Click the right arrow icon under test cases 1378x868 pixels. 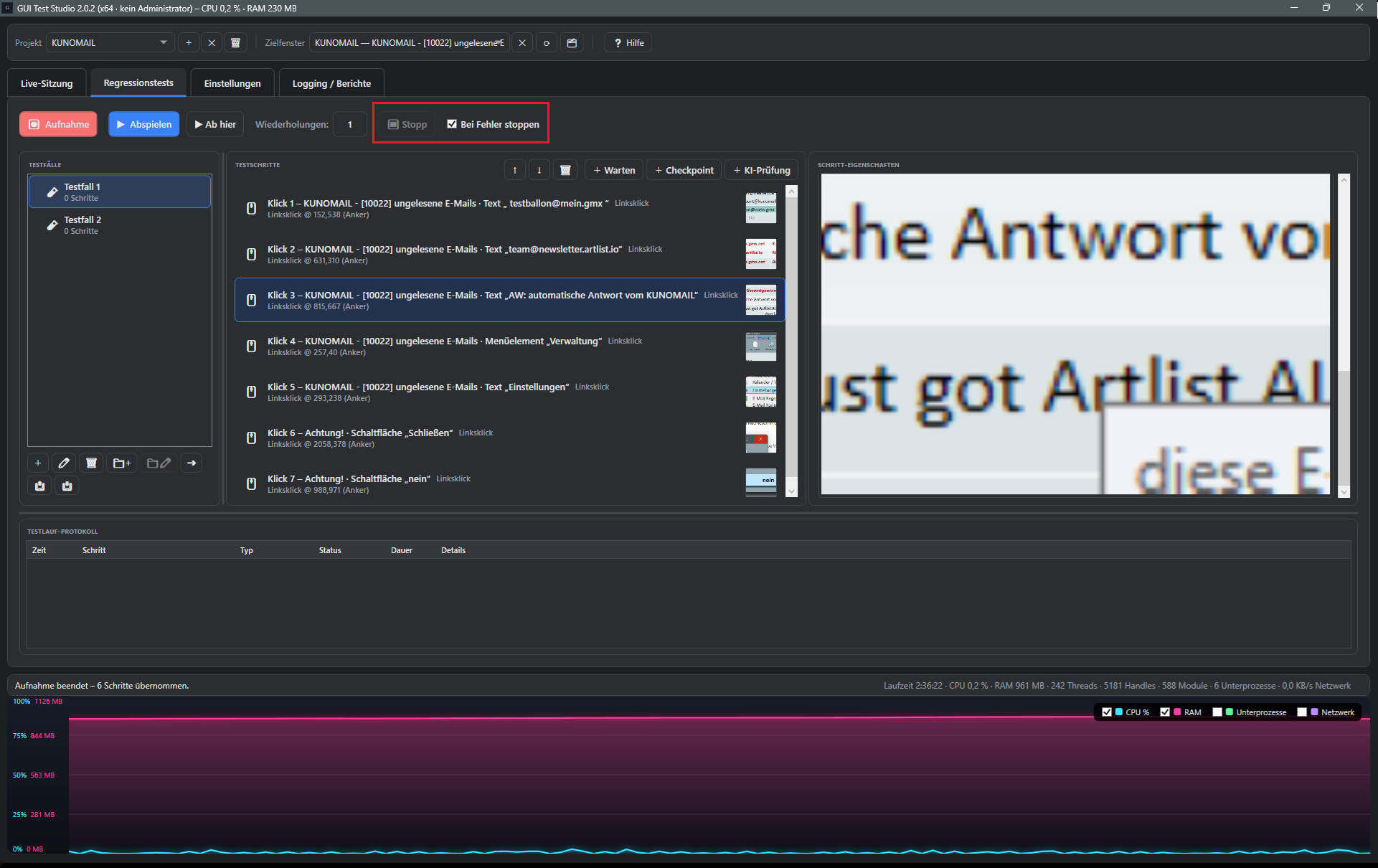[192, 463]
